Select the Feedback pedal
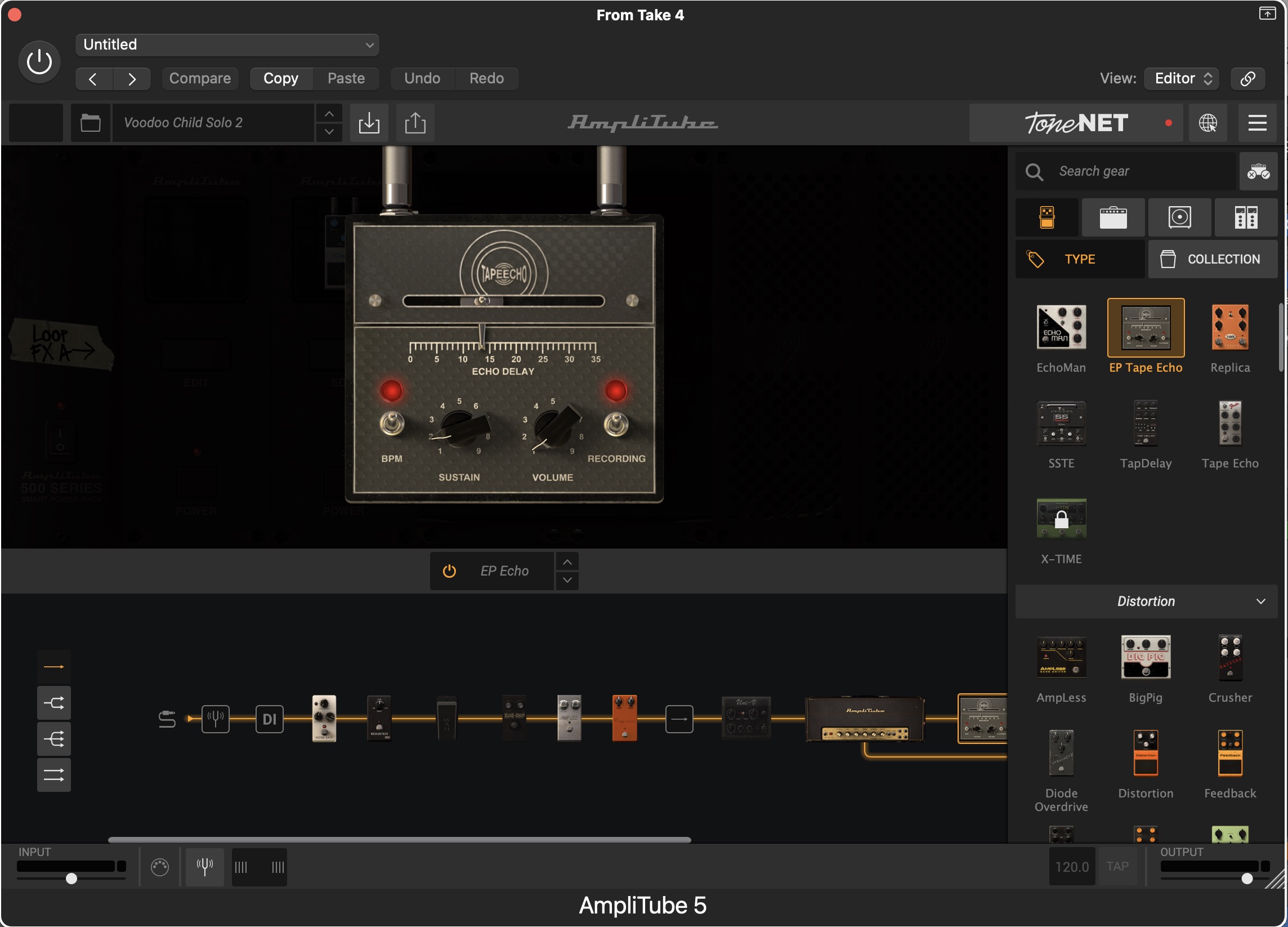The width and height of the screenshot is (1288, 927). 1230,752
